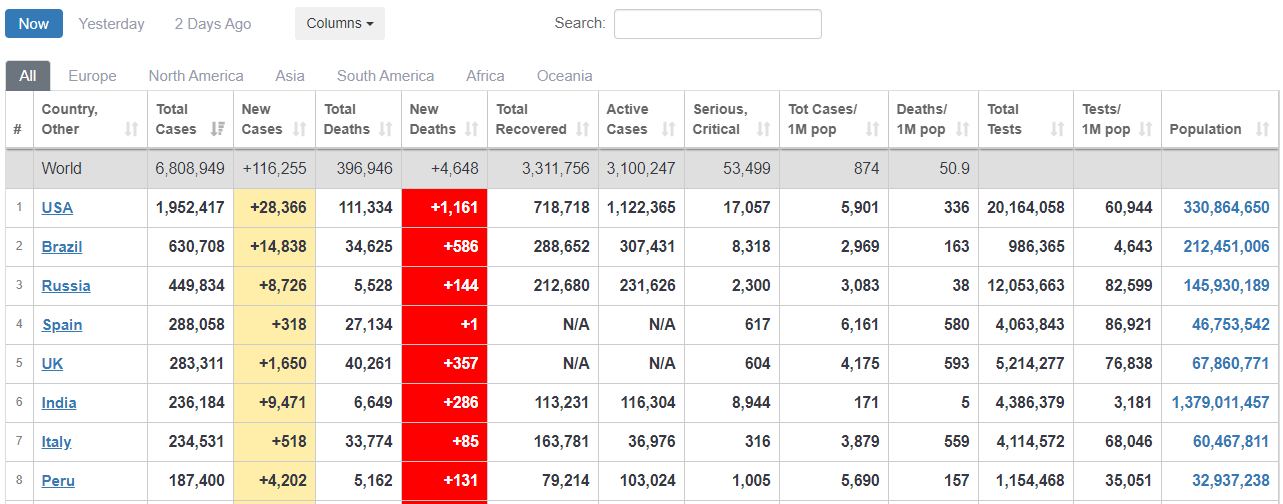
Task: Sort by Total Recovered arrows icon
Action: coord(583,129)
